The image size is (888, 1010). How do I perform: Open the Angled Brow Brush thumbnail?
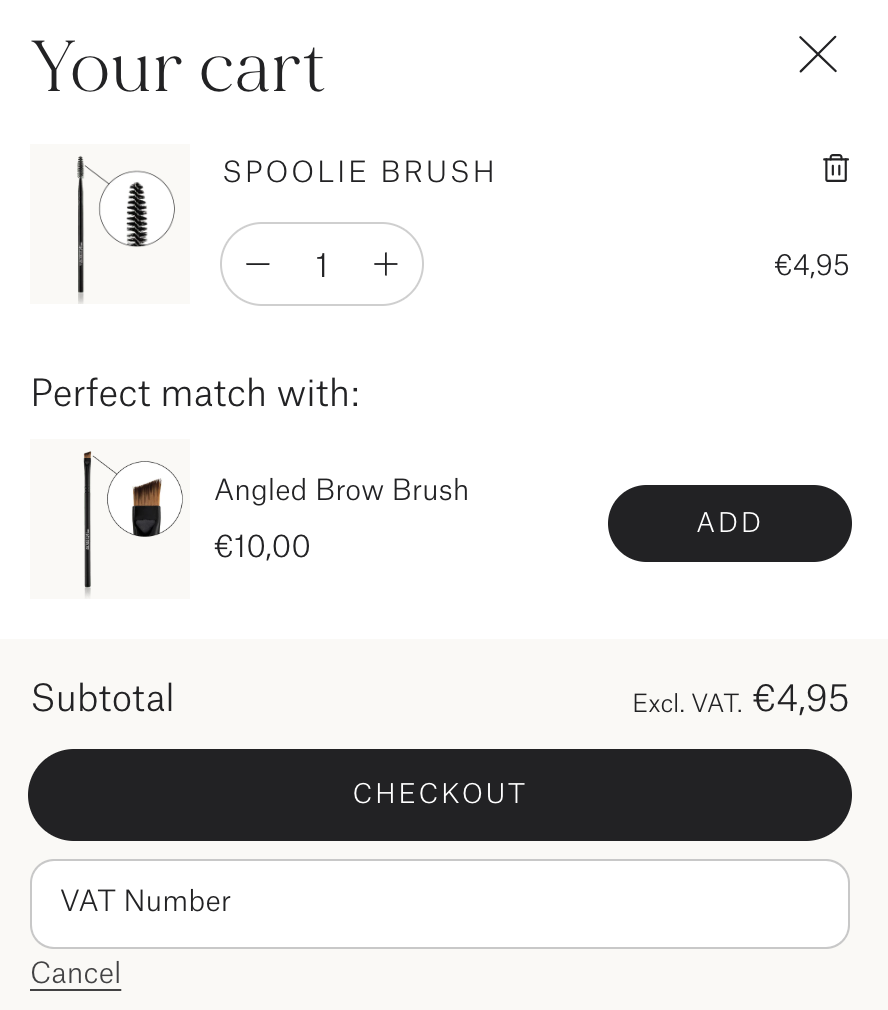(x=110, y=519)
